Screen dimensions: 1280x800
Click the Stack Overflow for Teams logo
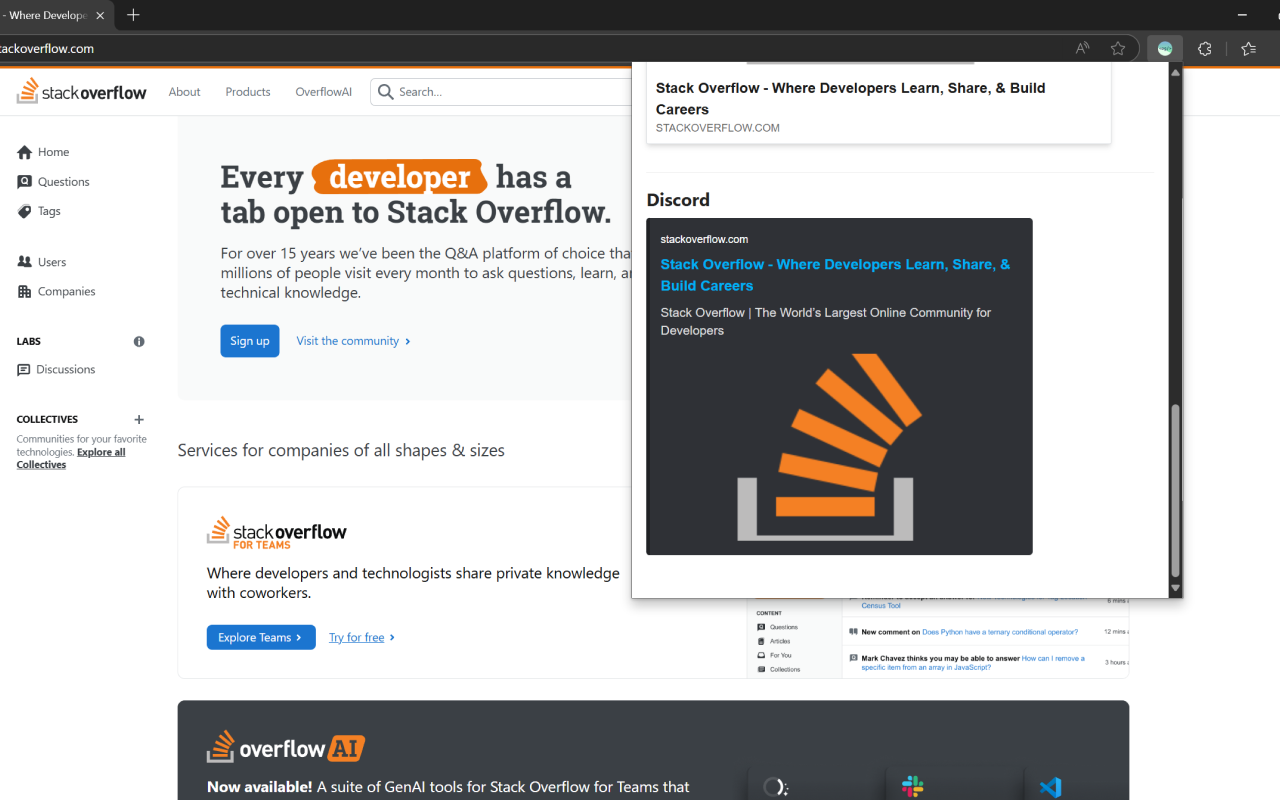[x=277, y=533]
